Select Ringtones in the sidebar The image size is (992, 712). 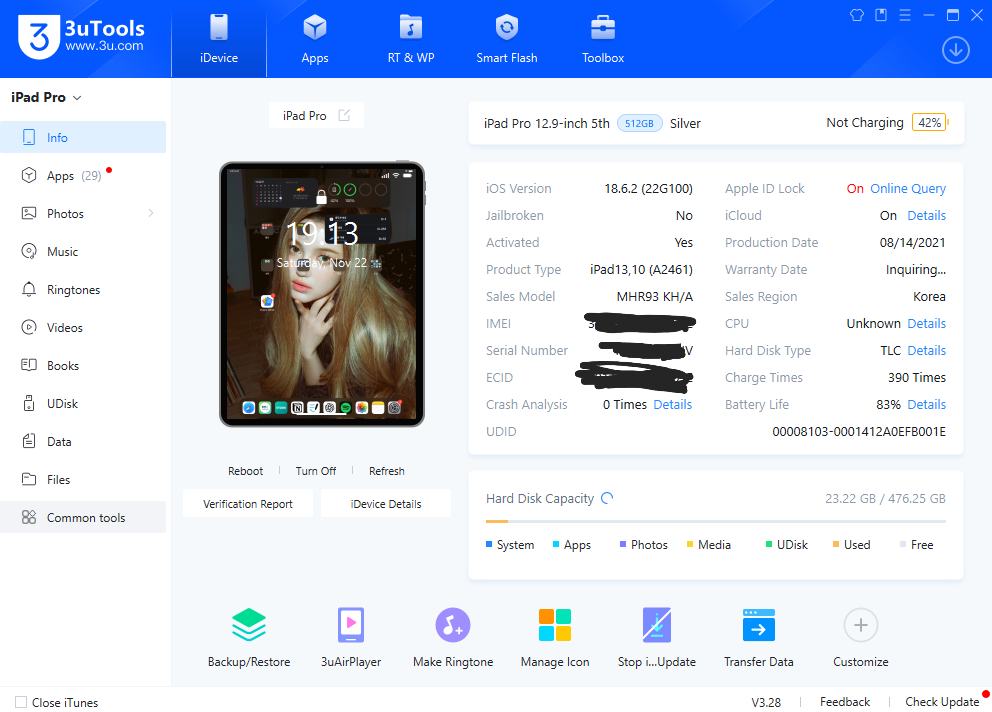[x=73, y=290]
